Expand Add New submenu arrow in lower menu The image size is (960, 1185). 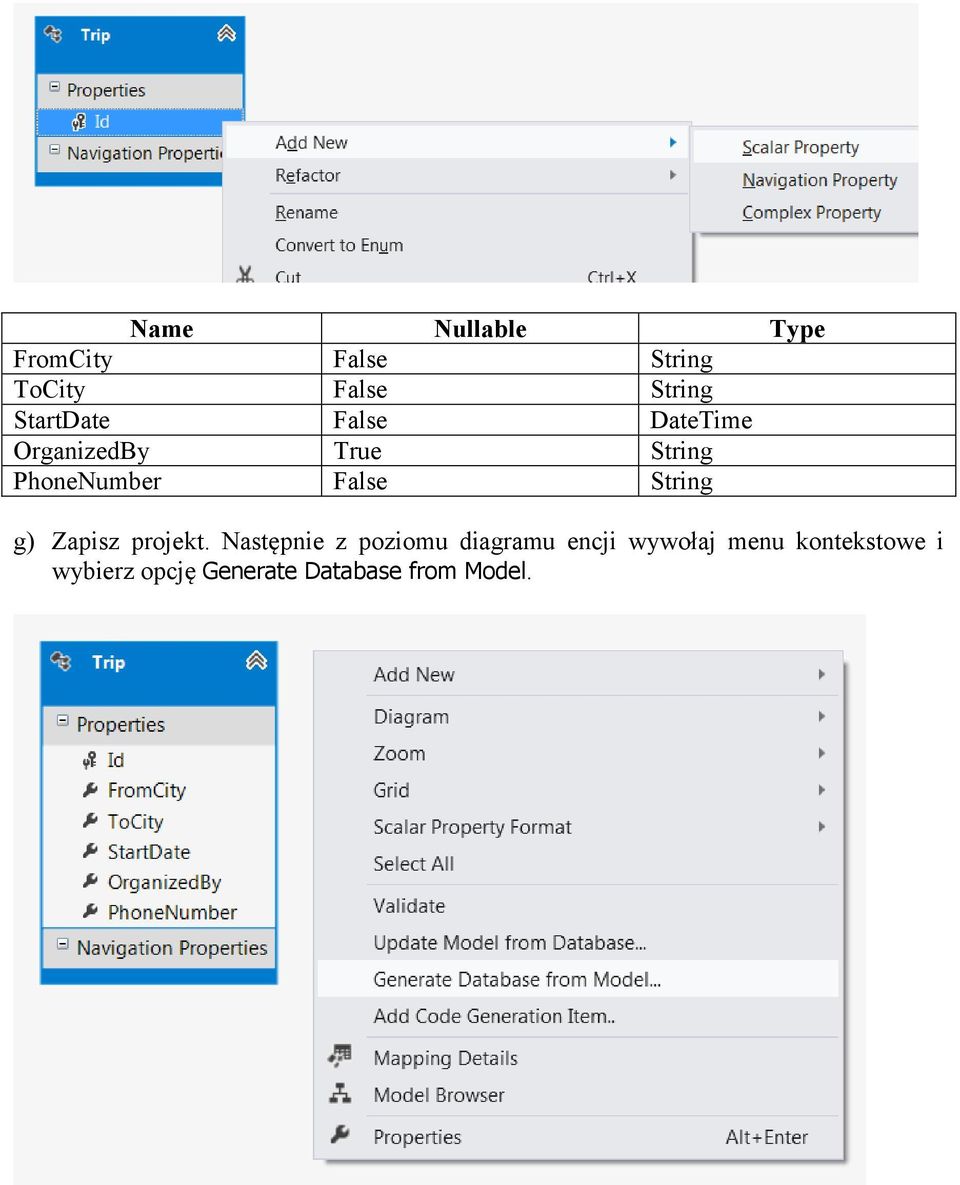(822, 673)
